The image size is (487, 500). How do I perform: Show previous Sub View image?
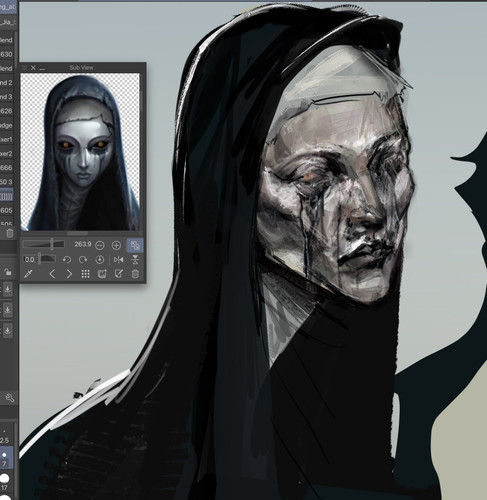(52, 274)
